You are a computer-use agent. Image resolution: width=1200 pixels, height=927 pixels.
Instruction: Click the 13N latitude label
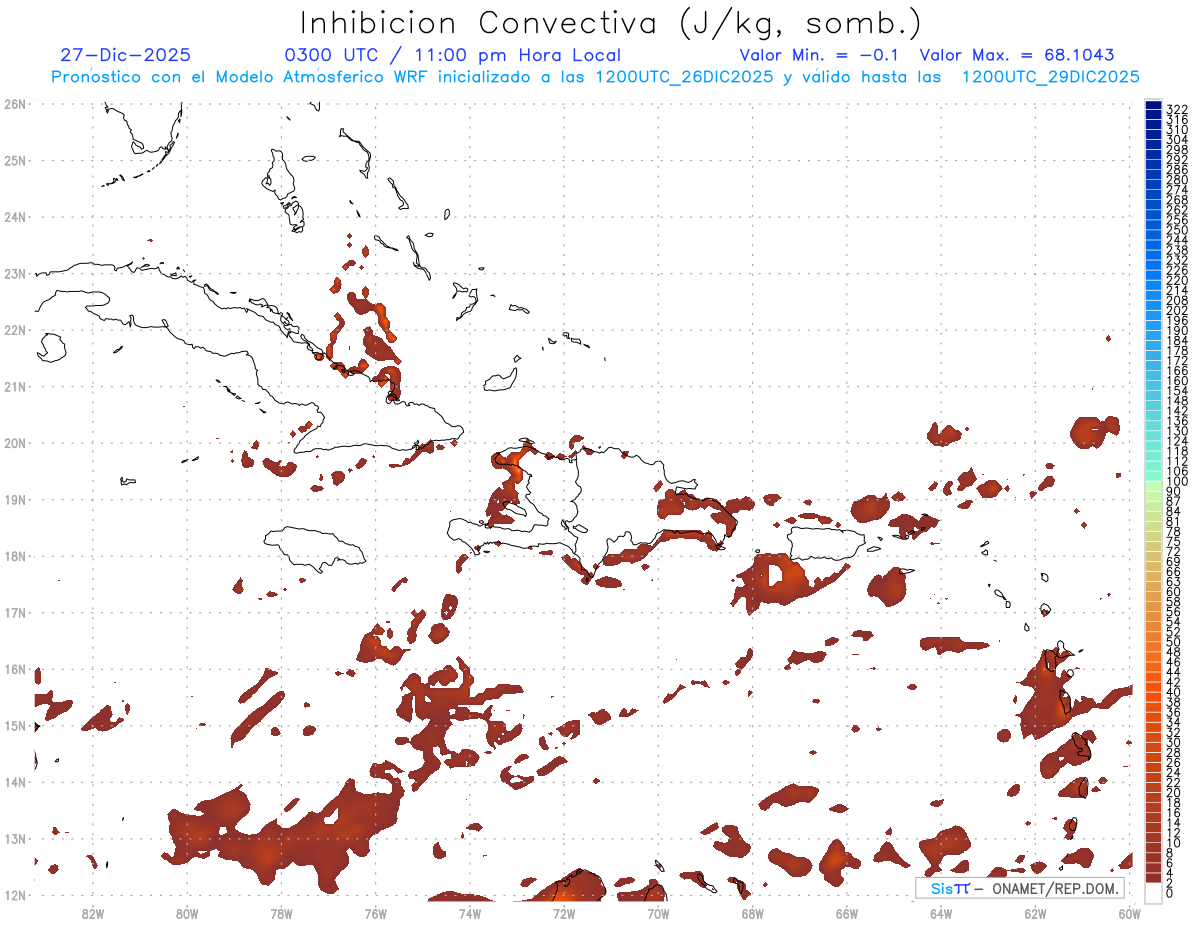[15, 838]
